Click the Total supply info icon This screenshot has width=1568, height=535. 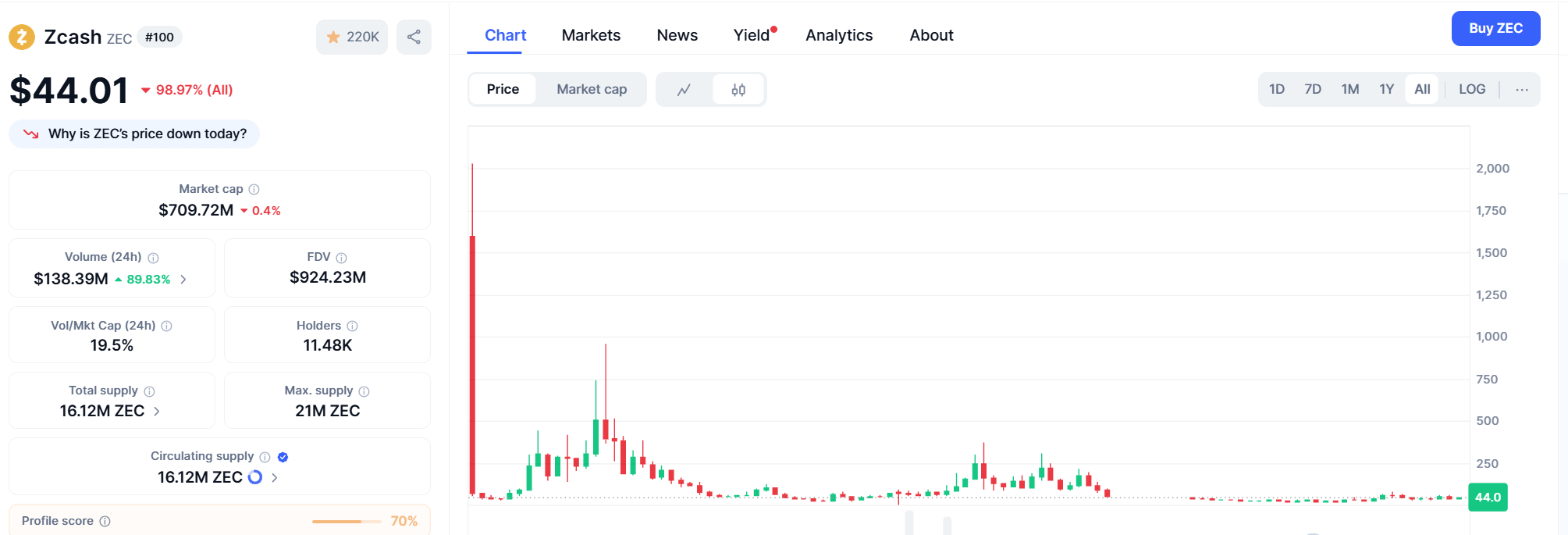149,391
